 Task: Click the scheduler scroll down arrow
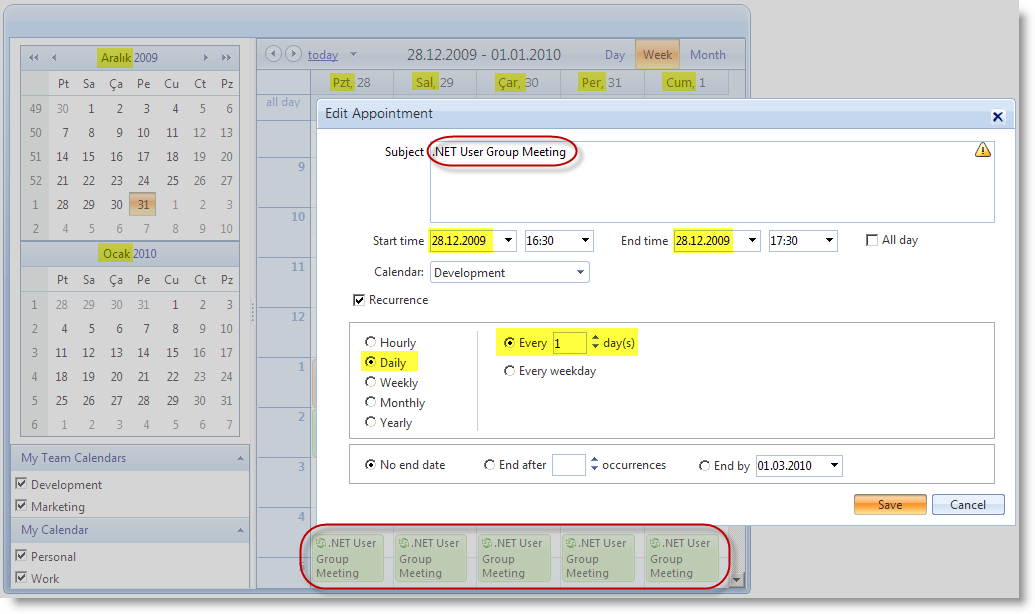tap(737, 580)
